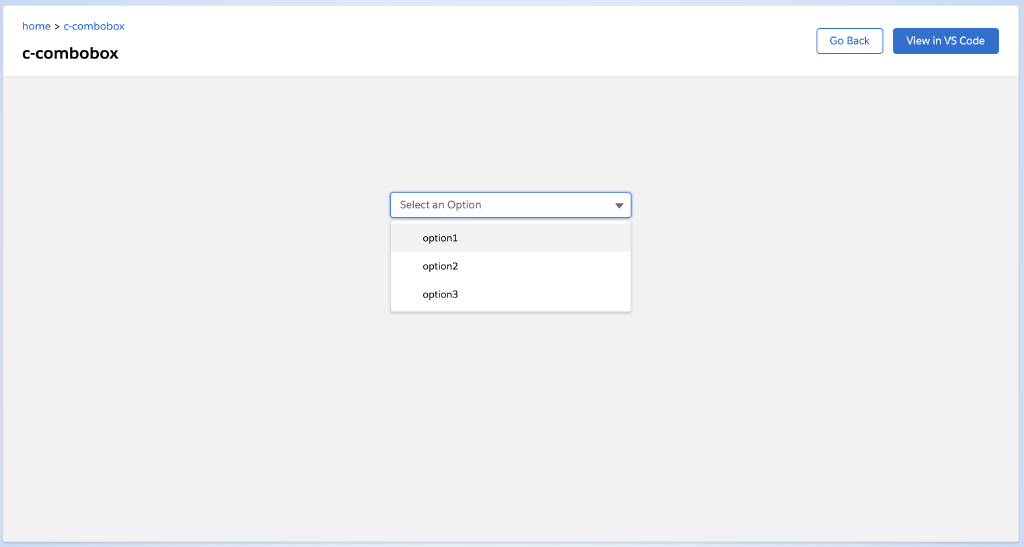Click the dropdown arrow icon in combobox
This screenshot has height=547, width=1024.
tap(619, 205)
